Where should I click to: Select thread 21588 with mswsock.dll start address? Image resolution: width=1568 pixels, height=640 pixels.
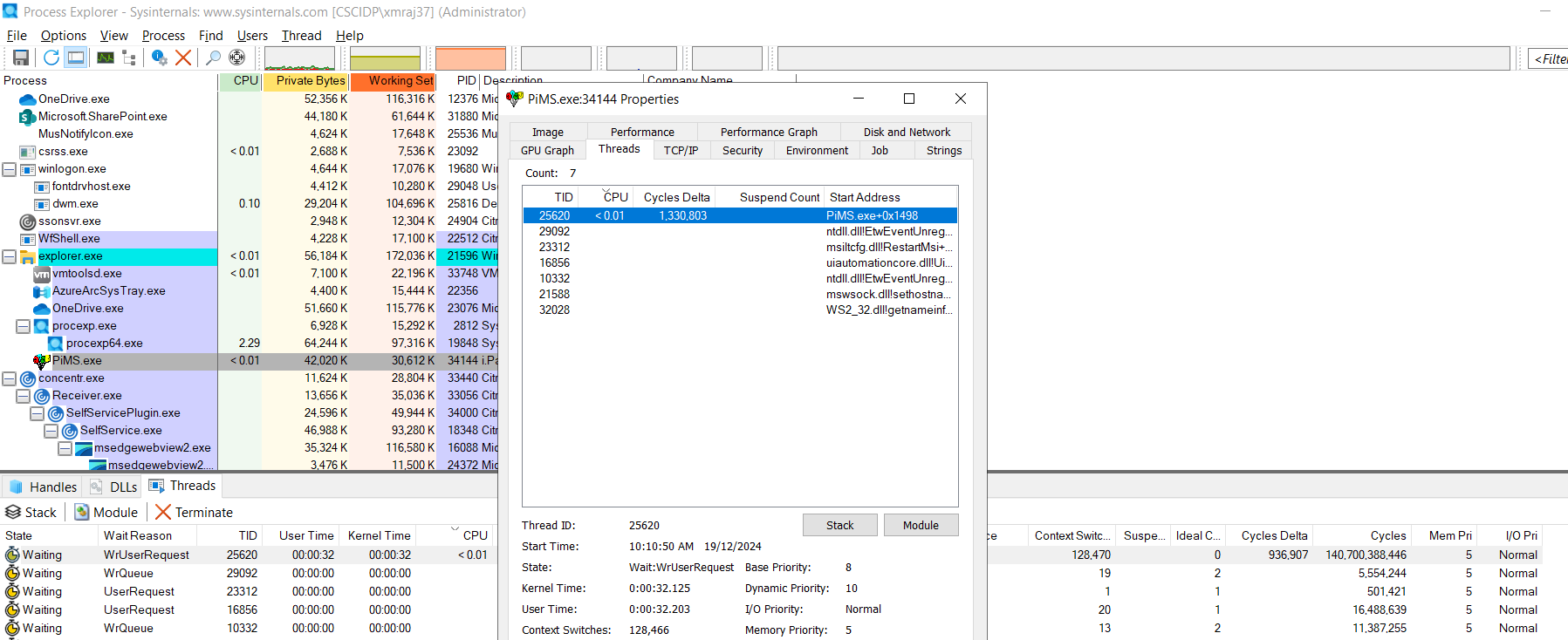[740, 295]
